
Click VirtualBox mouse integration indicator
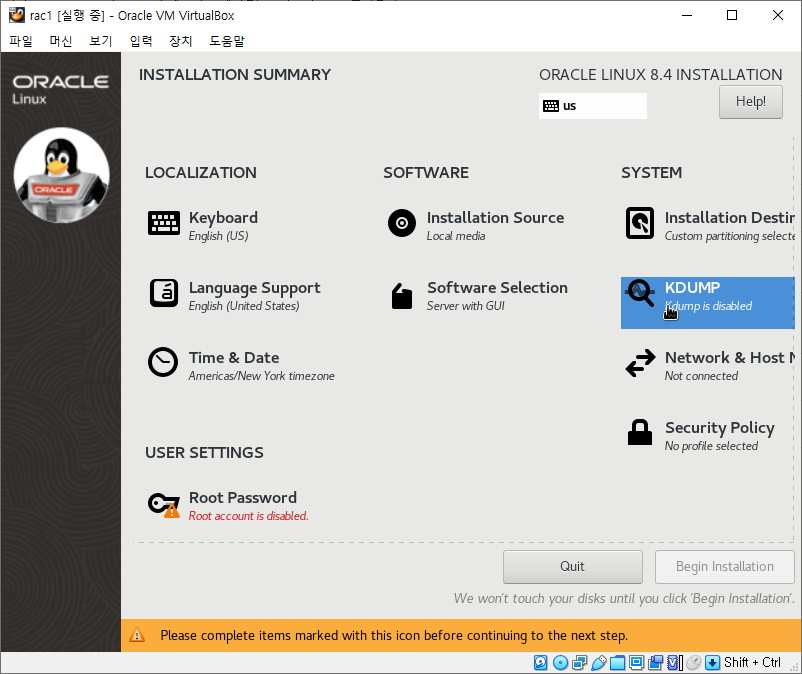tap(693, 663)
